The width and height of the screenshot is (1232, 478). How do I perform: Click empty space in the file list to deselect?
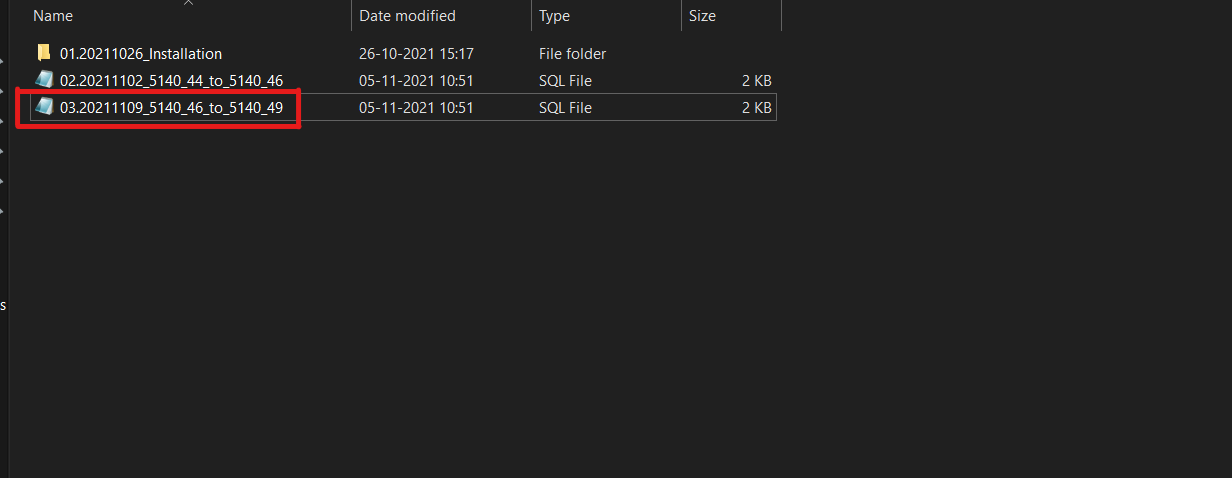tap(600, 300)
